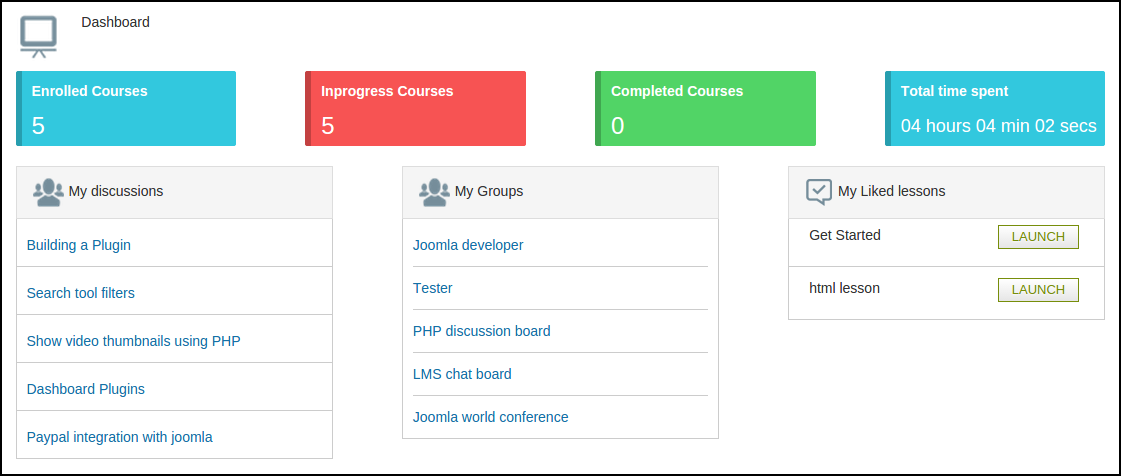Launch the html lesson
The image size is (1121, 476).
click(1038, 290)
